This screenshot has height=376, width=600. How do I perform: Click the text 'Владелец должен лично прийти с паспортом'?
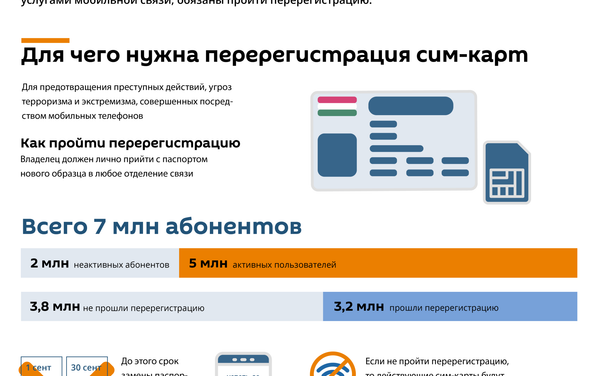coord(114,159)
